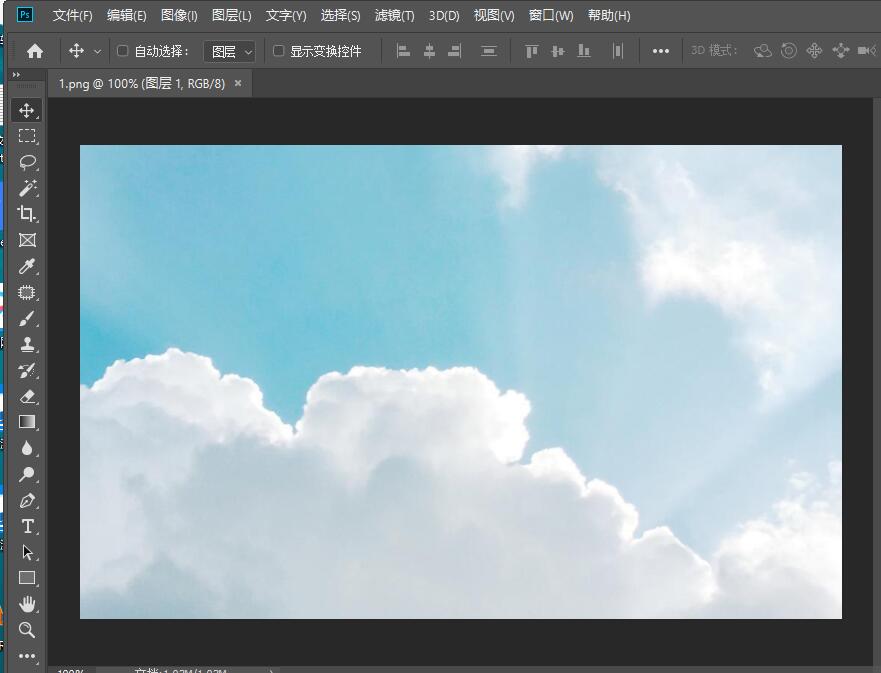Image resolution: width=881 pixels, height=673 pixels.
Task: Click the 3D roll object icon
Action: click(x=789, y=51)
